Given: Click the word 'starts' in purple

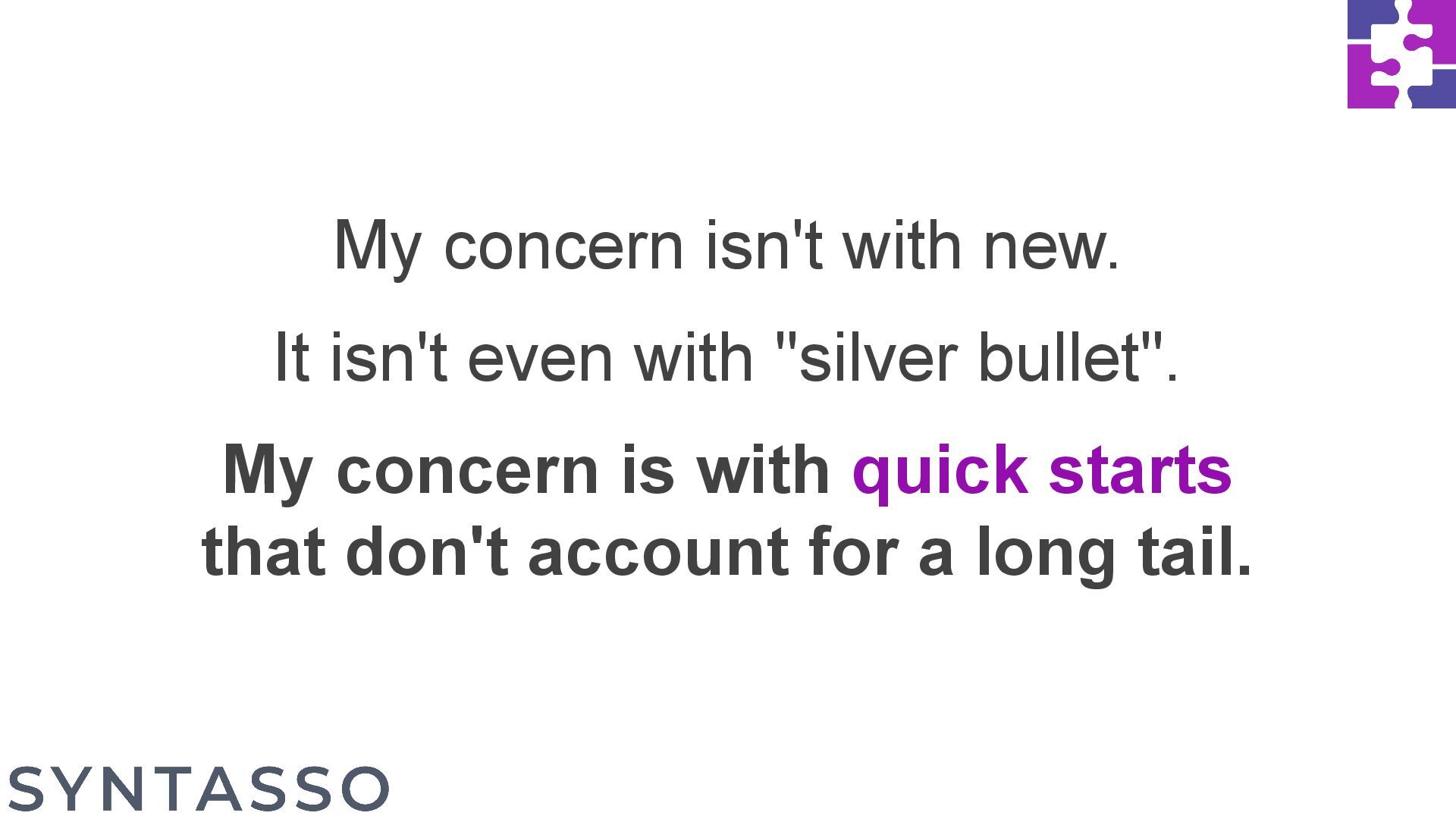Looking at the screenshot, I should click(x=1141, y=472).
